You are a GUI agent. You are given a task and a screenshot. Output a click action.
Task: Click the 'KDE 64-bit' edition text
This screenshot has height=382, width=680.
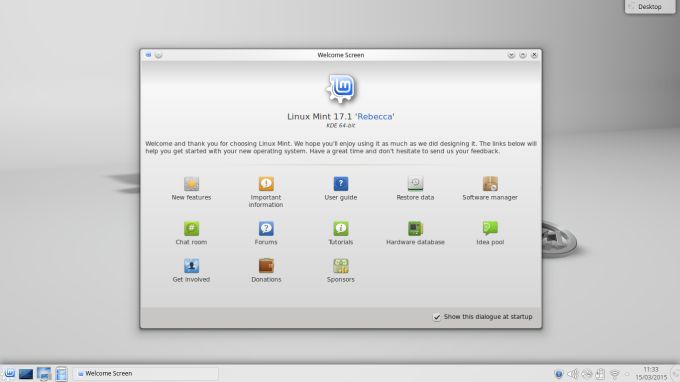coord(340,126)
